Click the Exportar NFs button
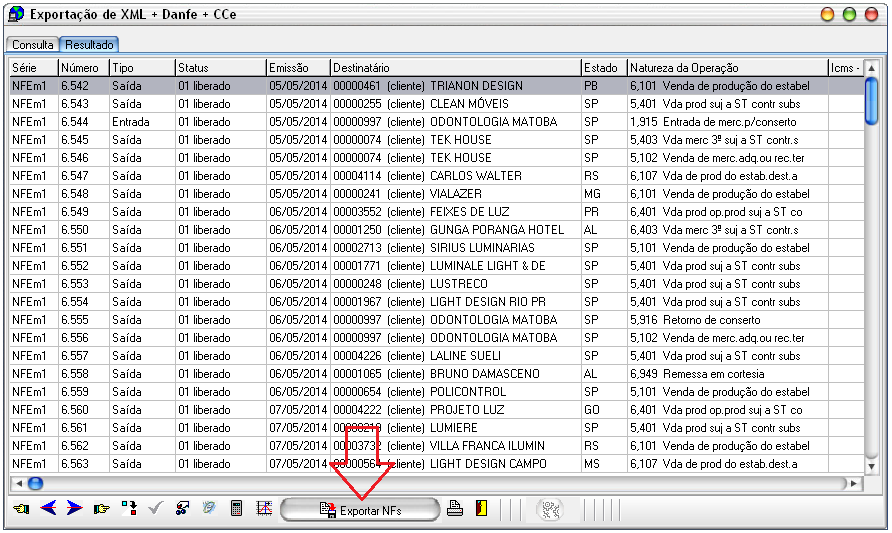 tap(360, 510)
